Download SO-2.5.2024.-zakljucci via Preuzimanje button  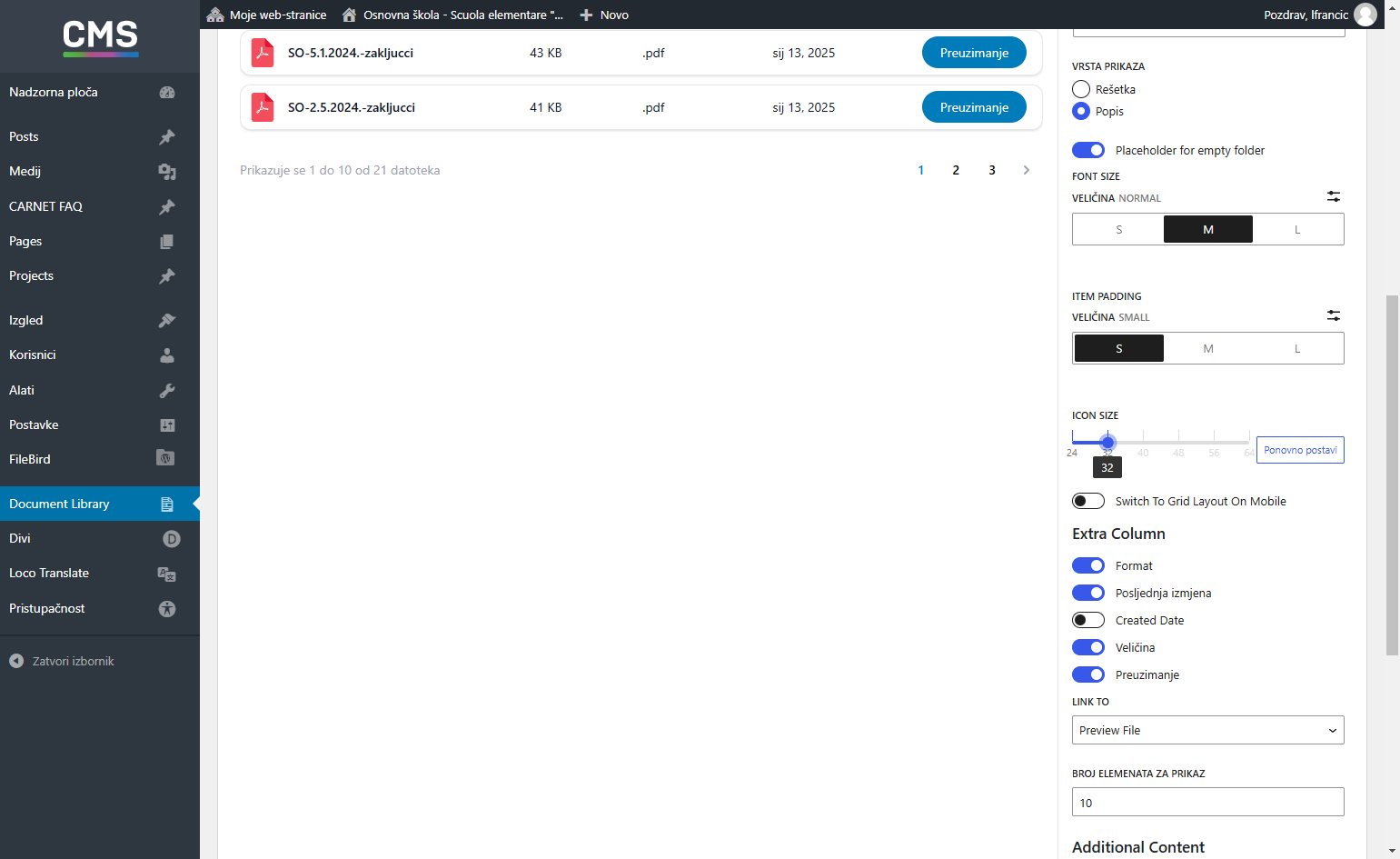pos(974,107)
